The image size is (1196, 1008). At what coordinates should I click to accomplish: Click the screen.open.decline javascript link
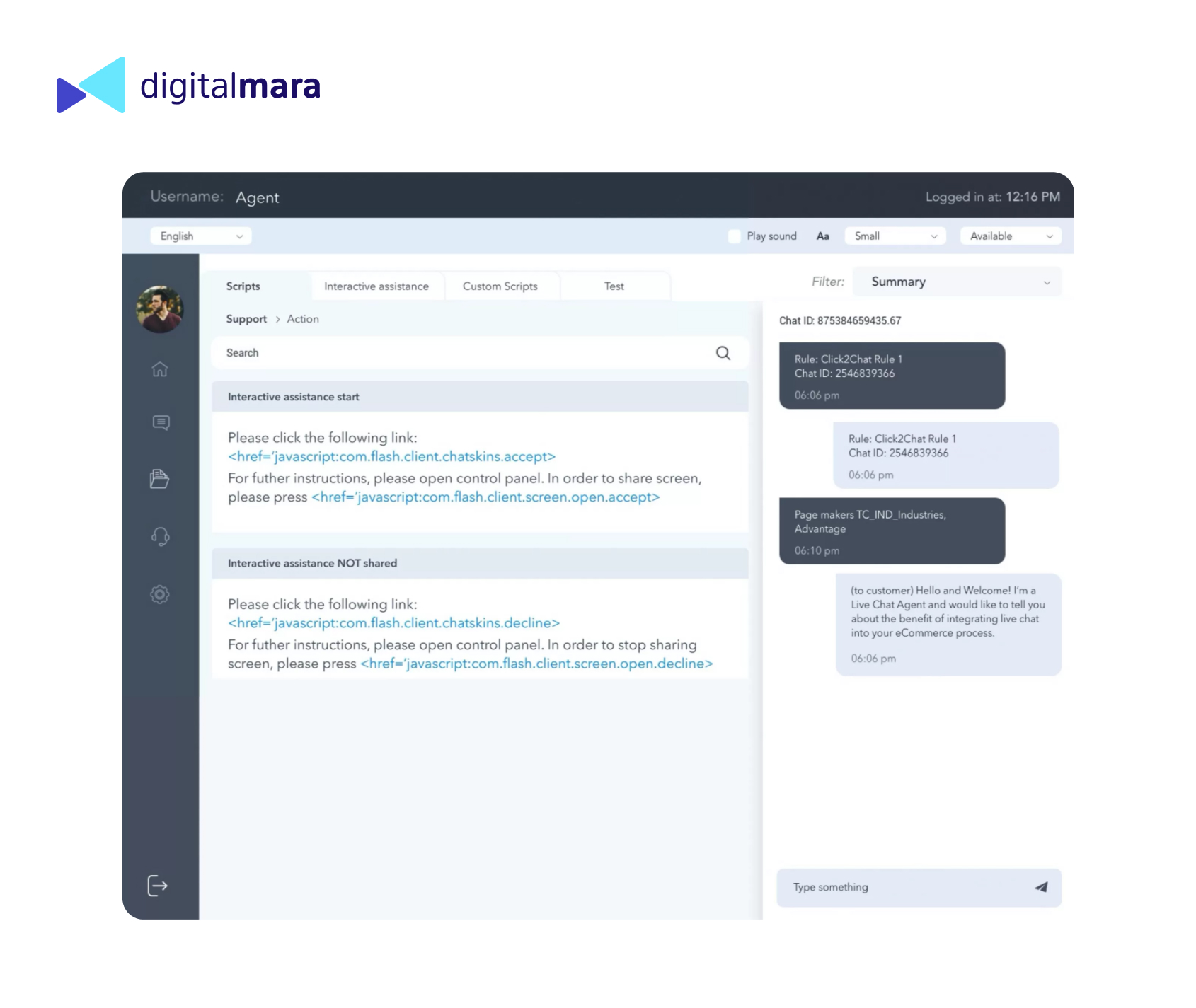[x=536, y=664]
